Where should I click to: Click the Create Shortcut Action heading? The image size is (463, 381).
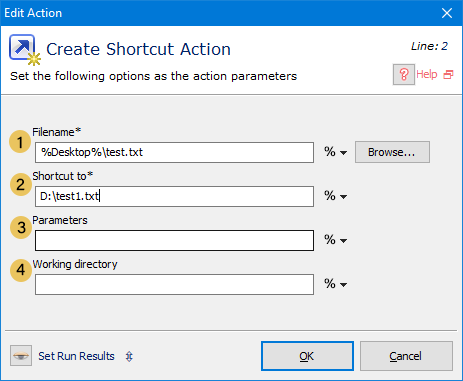(x=138, y=49)
